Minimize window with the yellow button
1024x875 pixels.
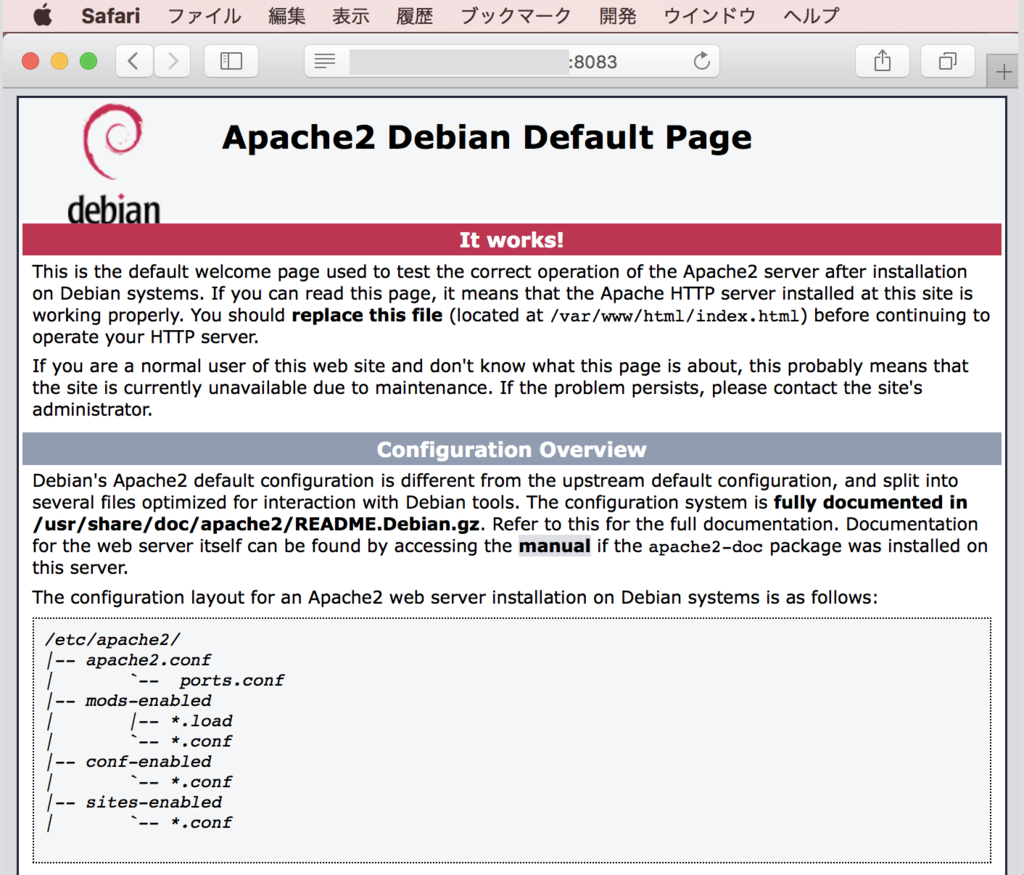(x=59, y=61)
